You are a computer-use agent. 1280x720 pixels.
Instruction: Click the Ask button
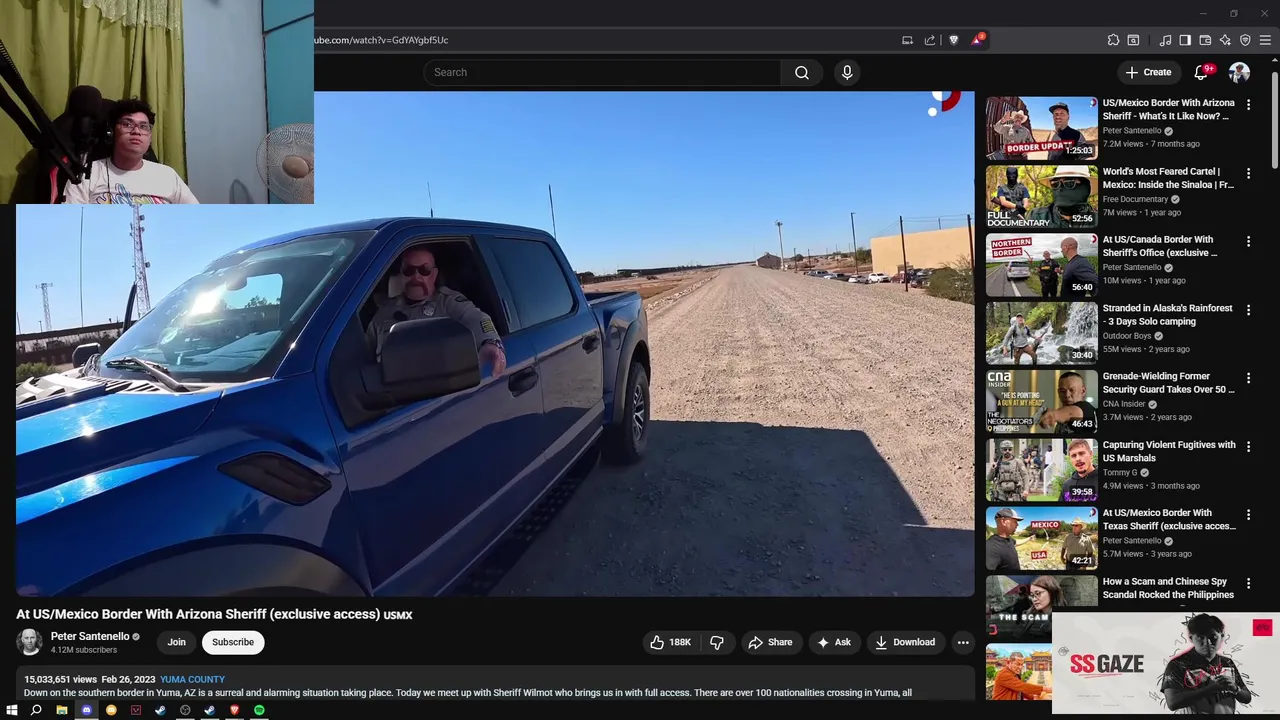click(834, 642)
